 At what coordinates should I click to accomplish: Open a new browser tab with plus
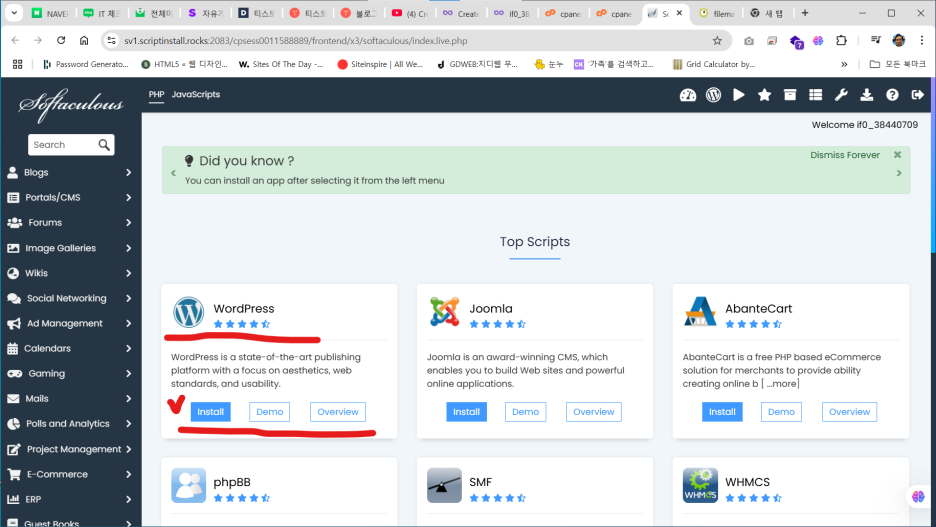pyautogui.click(x=805, y=13)
